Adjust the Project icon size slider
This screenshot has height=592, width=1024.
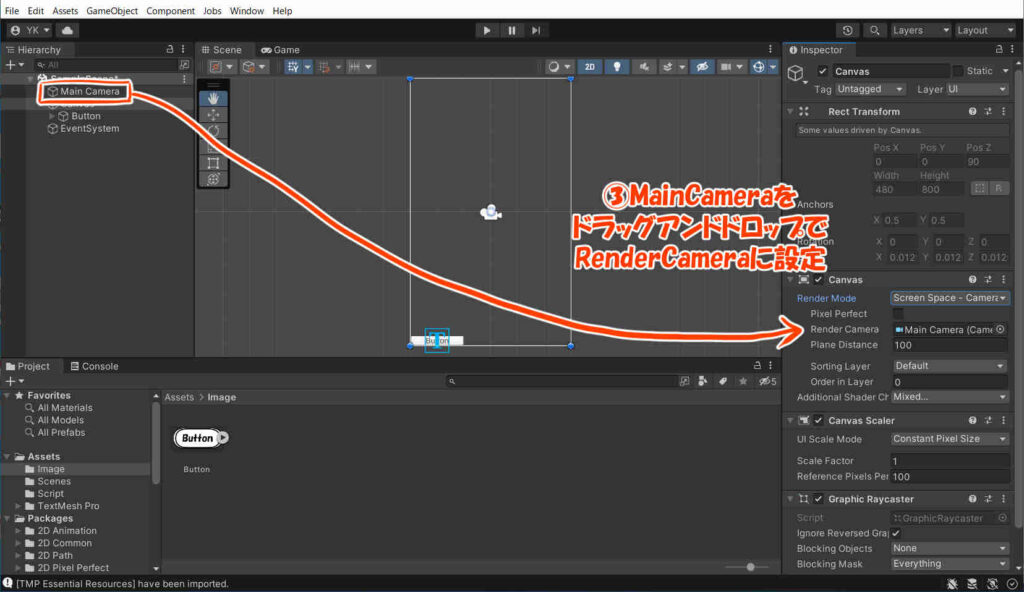[750, 567]
